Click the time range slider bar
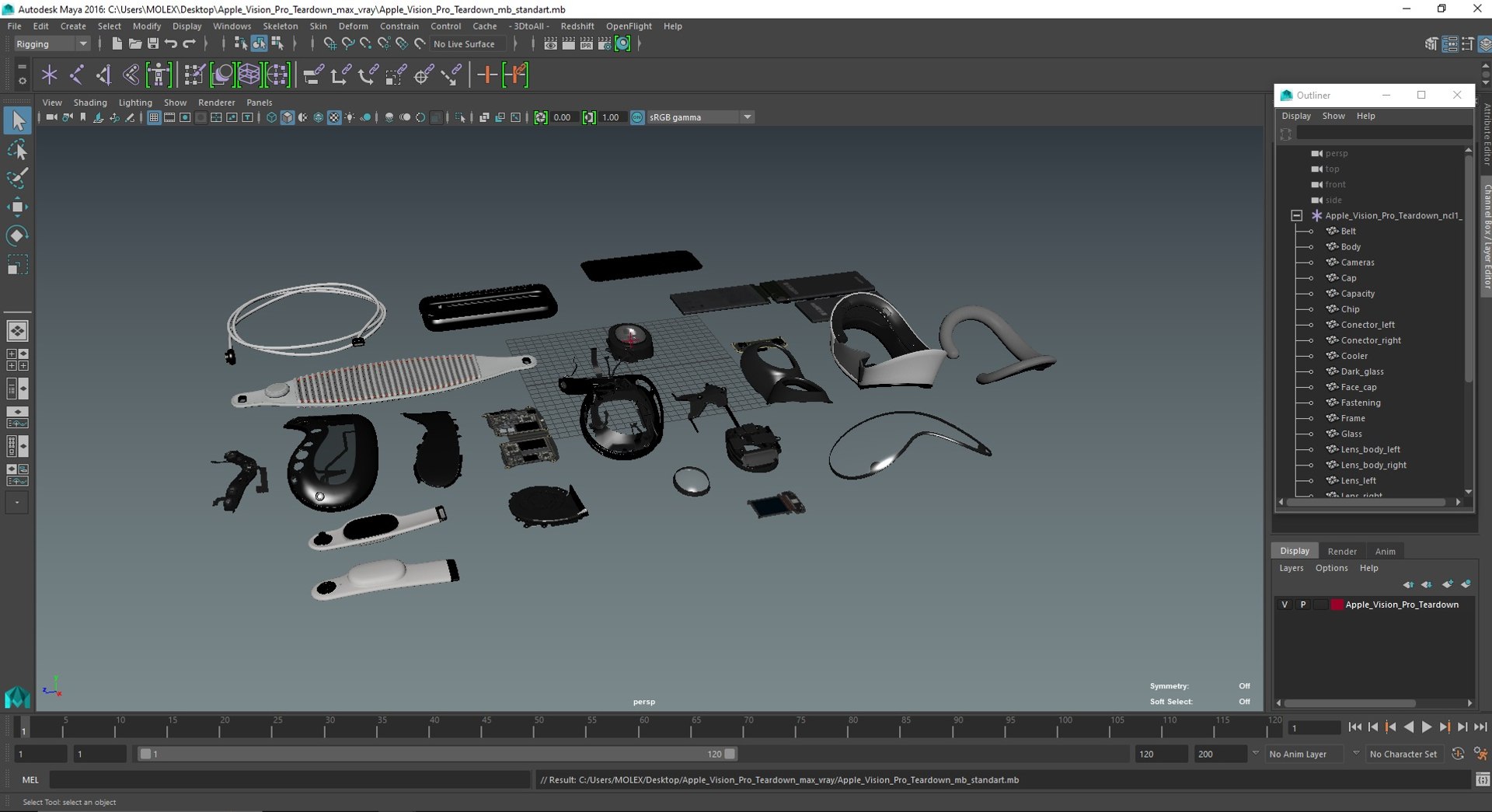Image resolution: width=1492 pixels, height=812 pixels. click(x=437, y=754)
